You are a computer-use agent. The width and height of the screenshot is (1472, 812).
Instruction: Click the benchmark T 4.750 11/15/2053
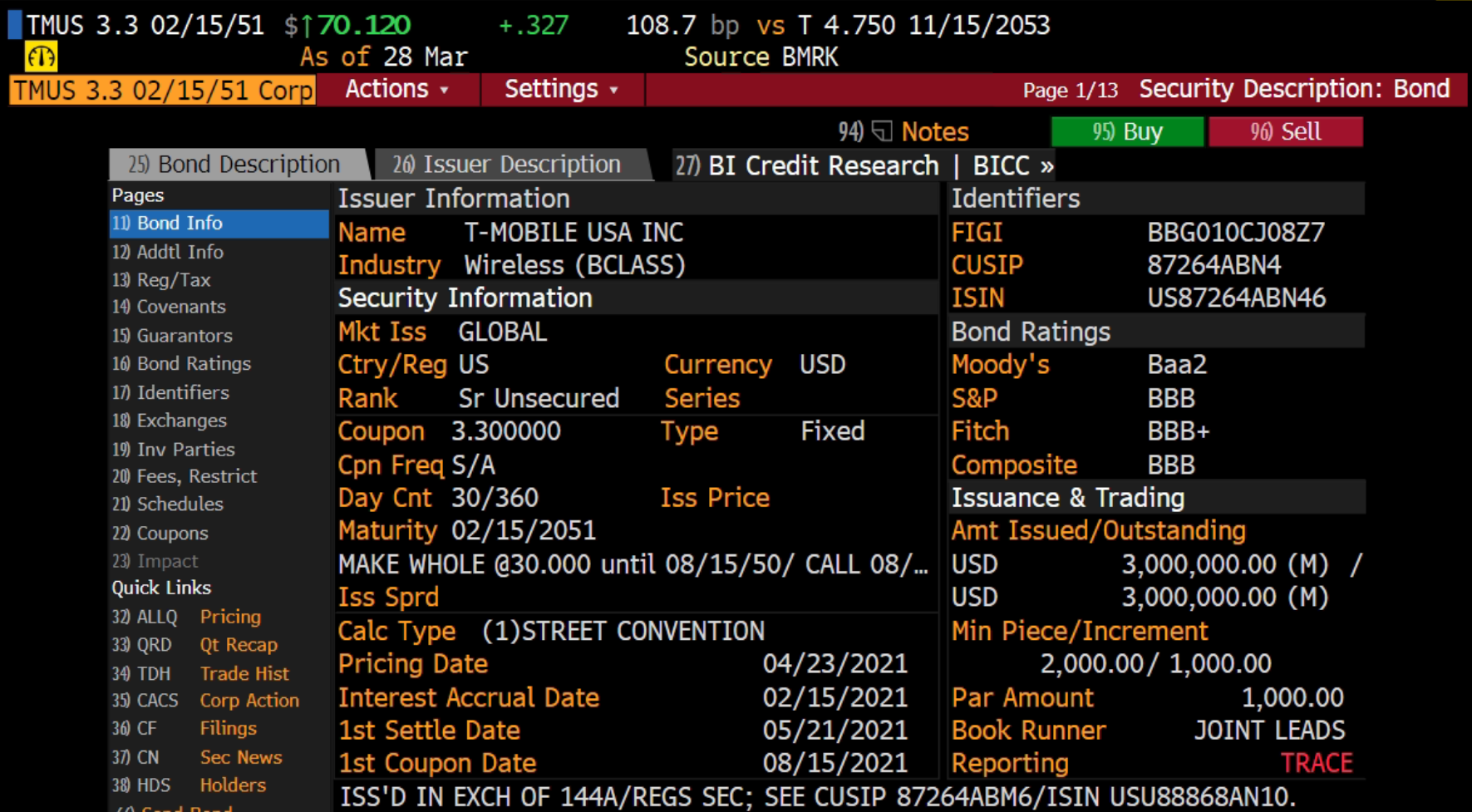coord(923,25)
